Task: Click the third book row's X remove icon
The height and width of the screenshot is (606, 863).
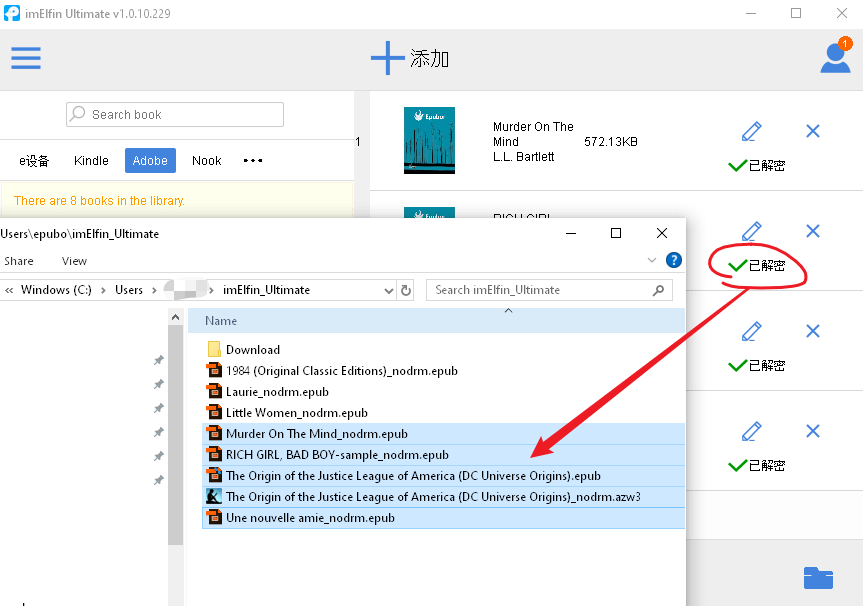Action: (813, 331)
